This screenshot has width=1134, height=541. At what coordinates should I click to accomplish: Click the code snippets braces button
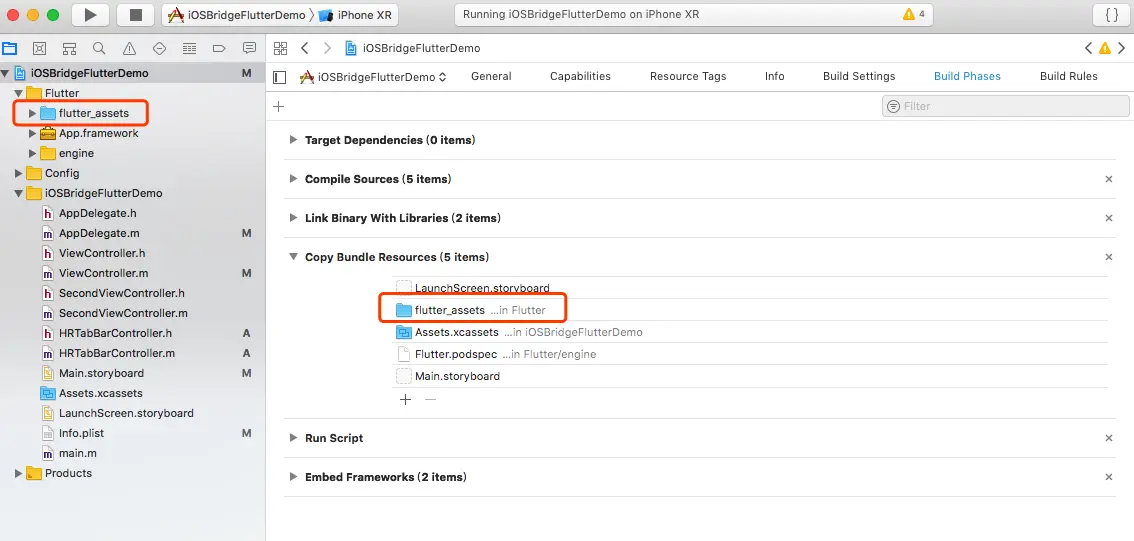coord(1112,14)
